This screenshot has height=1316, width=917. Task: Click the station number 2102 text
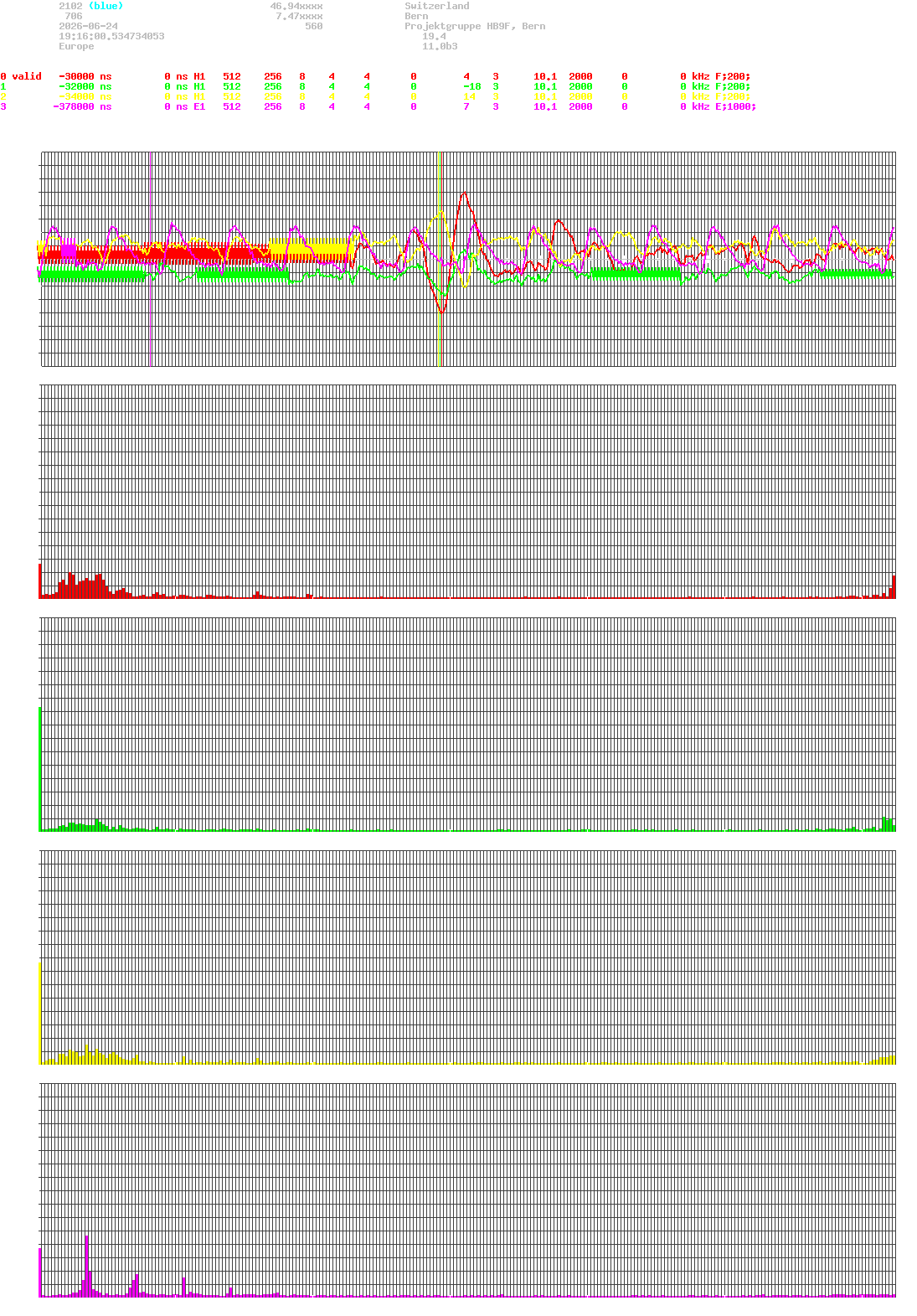70,6
